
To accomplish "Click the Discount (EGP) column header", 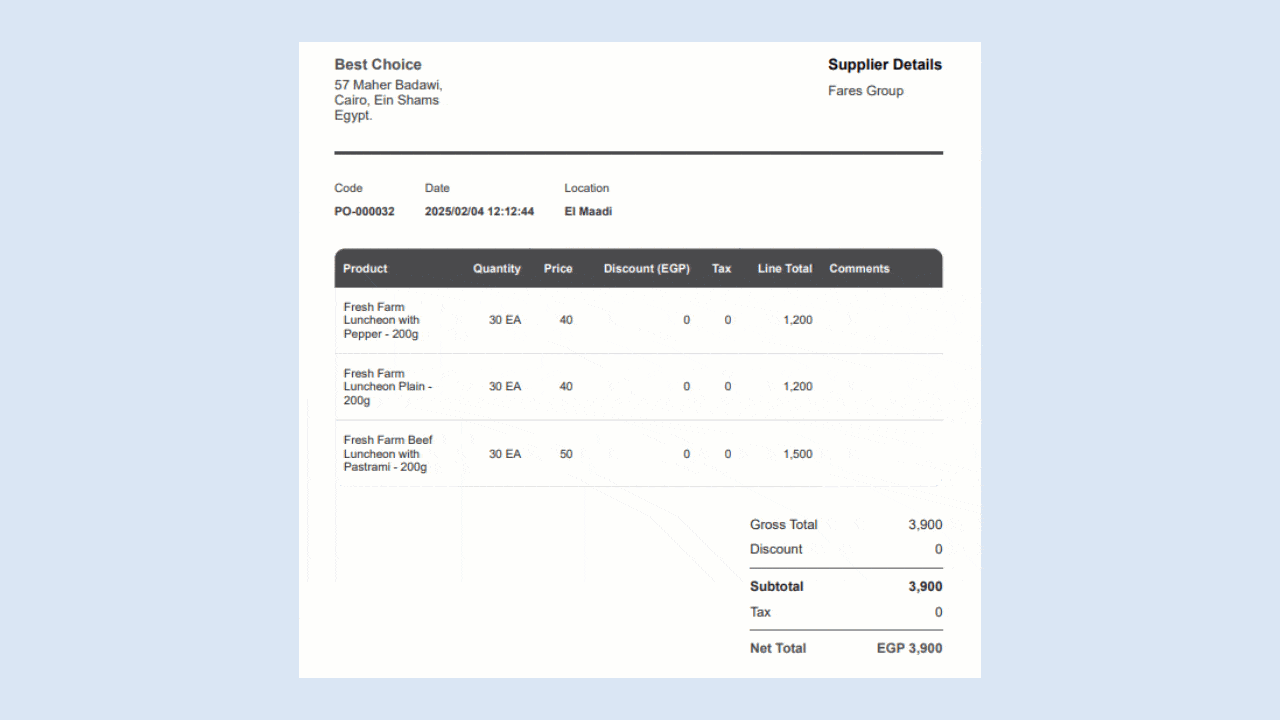I will [x=647, y=268].
